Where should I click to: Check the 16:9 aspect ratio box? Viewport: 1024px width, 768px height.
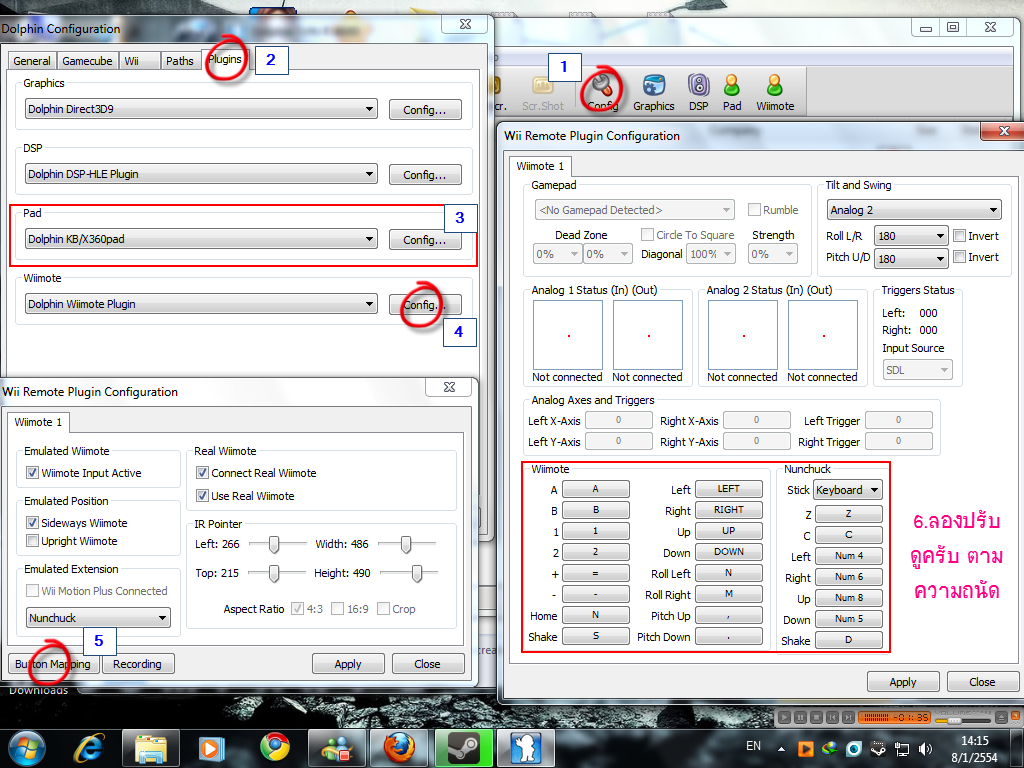coord(338,609)
